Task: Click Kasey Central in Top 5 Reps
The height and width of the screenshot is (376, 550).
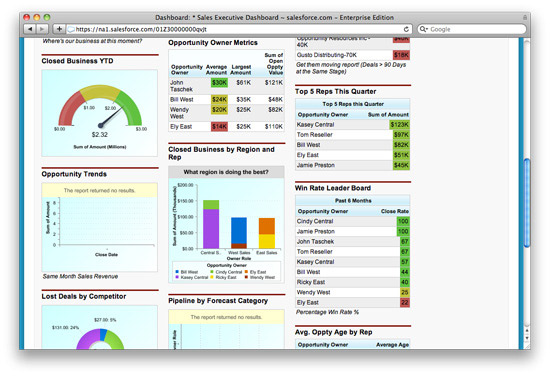Action: coord(315,125)
